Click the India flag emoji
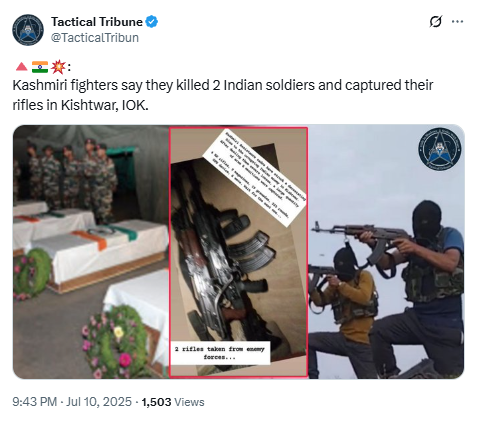The height and width of the screenshot is (423, 478). tap(40, 67)
